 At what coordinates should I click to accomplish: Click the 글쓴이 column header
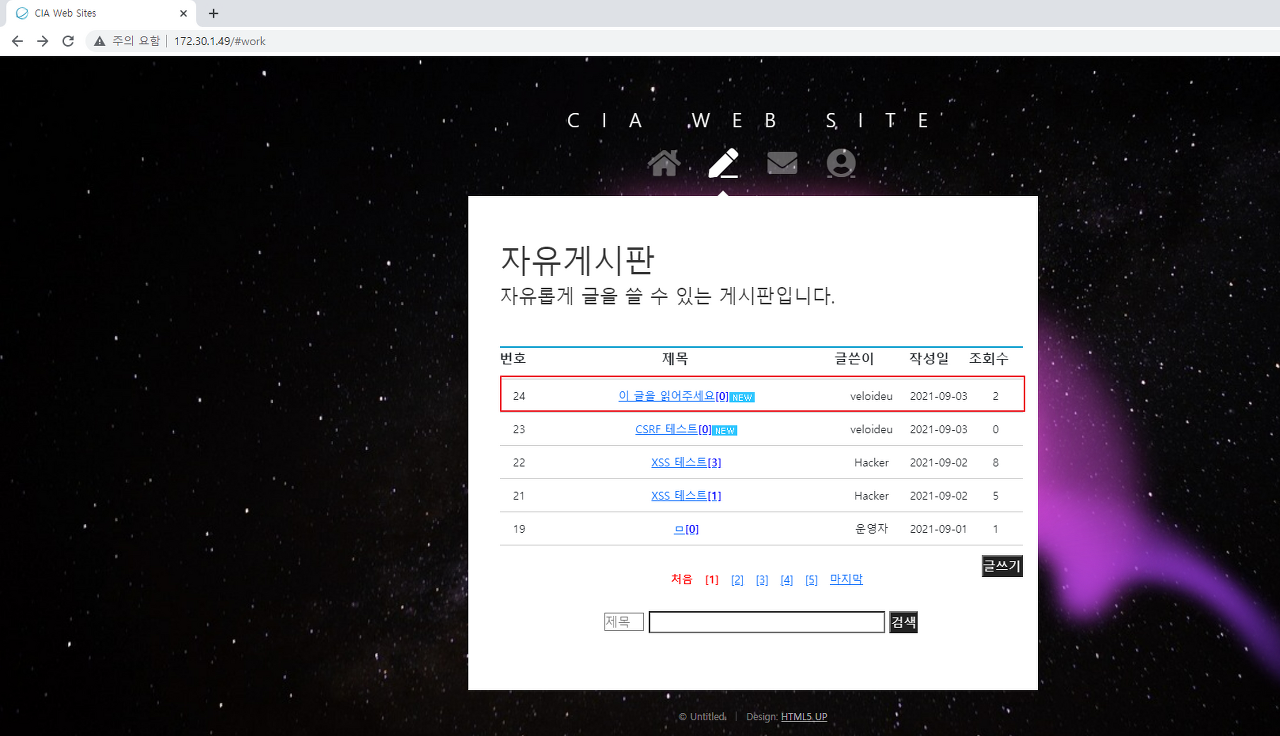855,358
